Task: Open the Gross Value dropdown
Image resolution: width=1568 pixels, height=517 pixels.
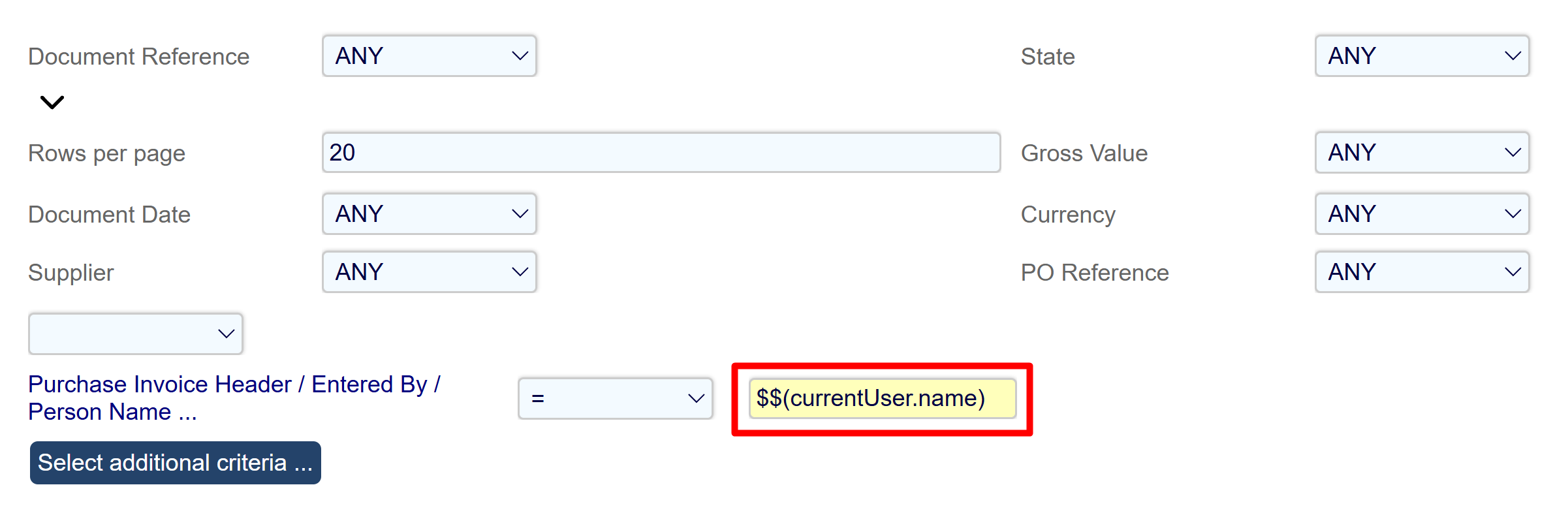Action: 1422,153
